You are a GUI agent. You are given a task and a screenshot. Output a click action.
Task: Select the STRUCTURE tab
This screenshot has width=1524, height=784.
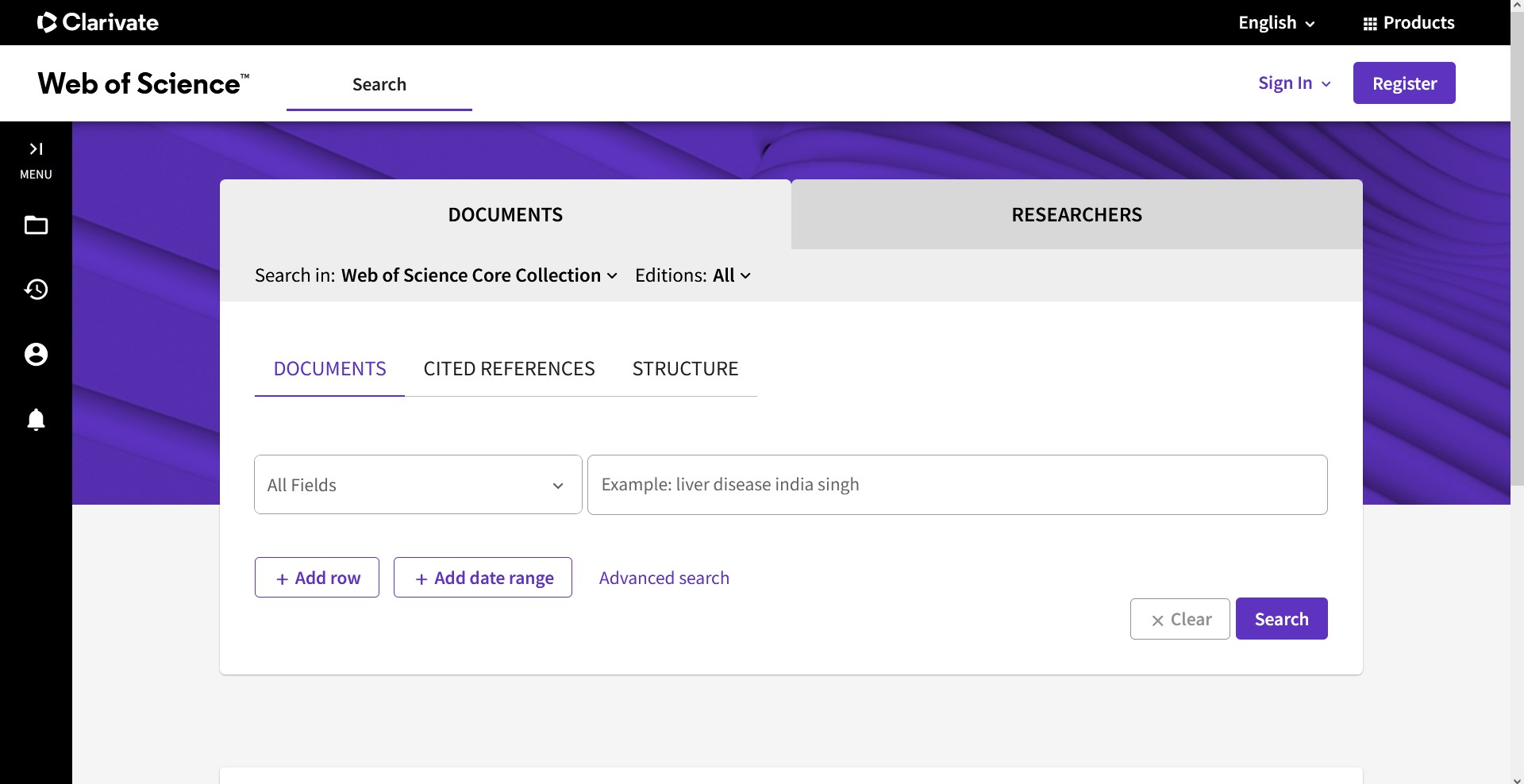[686, 369]
